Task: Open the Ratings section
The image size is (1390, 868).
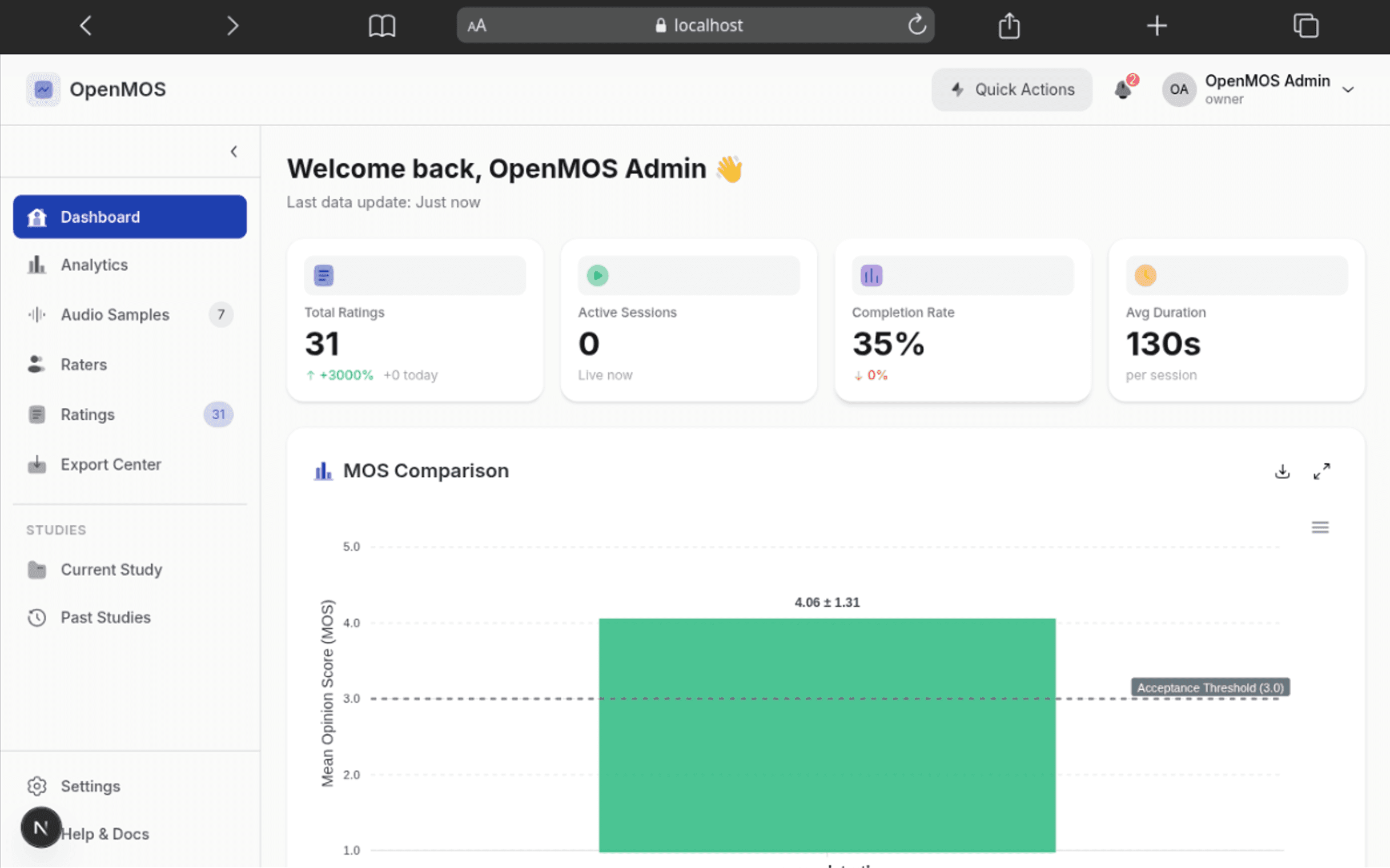Action: [87, 415]
